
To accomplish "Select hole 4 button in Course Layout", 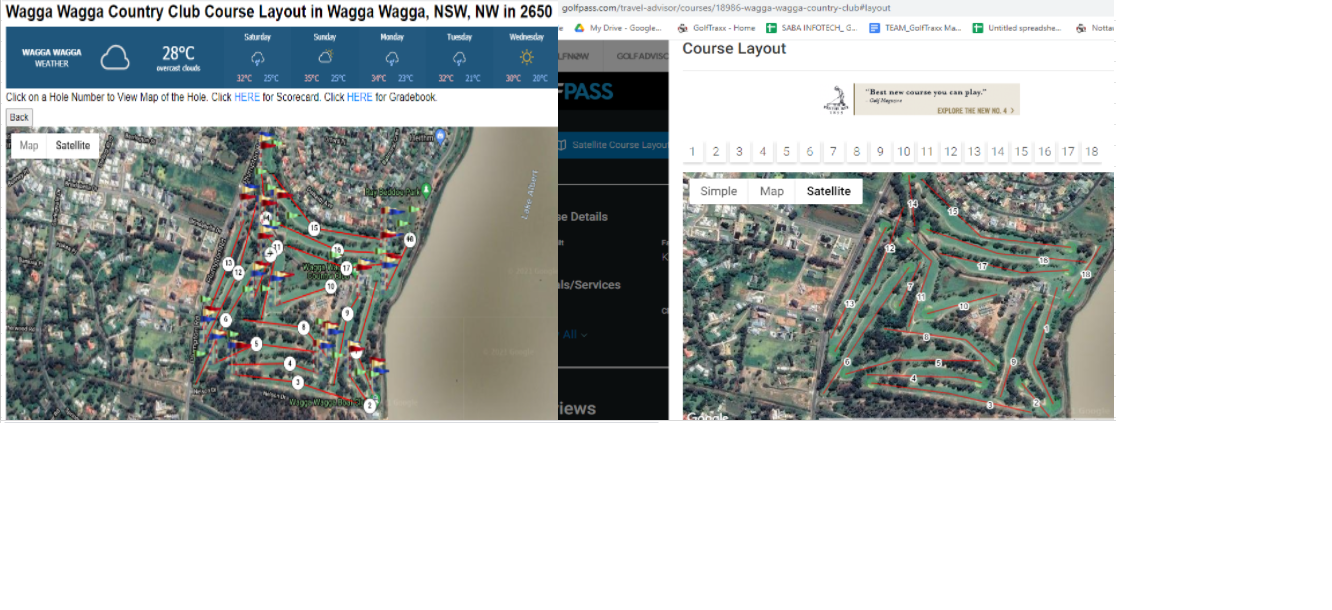I will [x=763, y=152].
